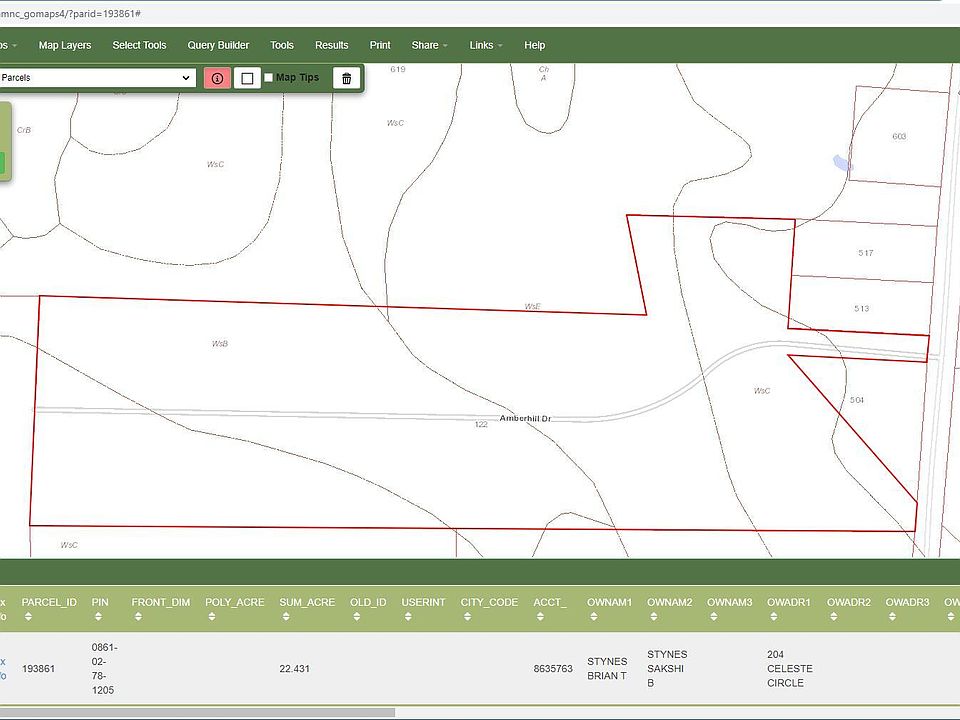
Task: Sort by PARCEL_ID column arrows
Action: 28,617
